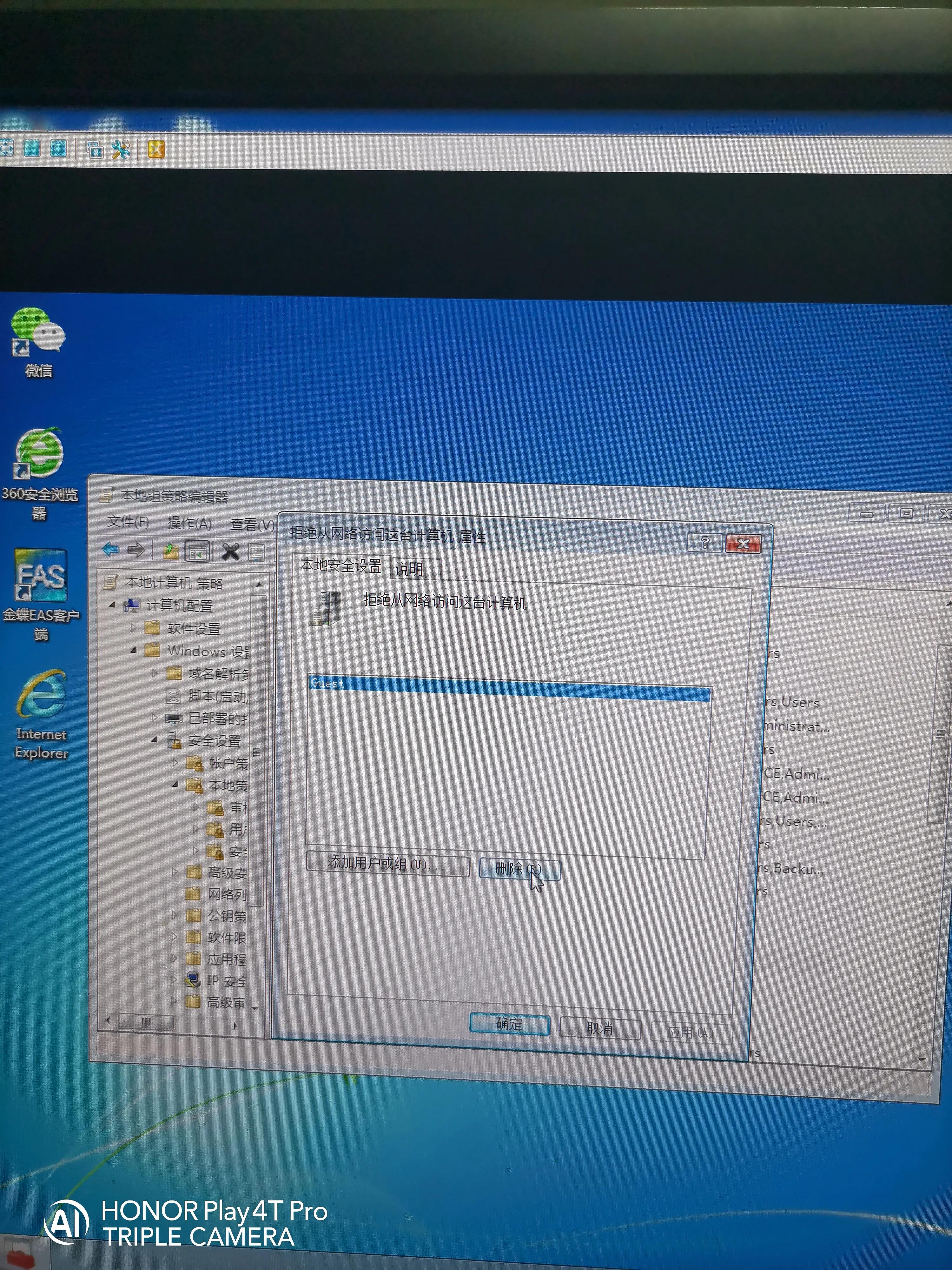Screen dimensions: 952x1270
Task: Expand the 帐户策略 tree node
Action: click(175, 762)
